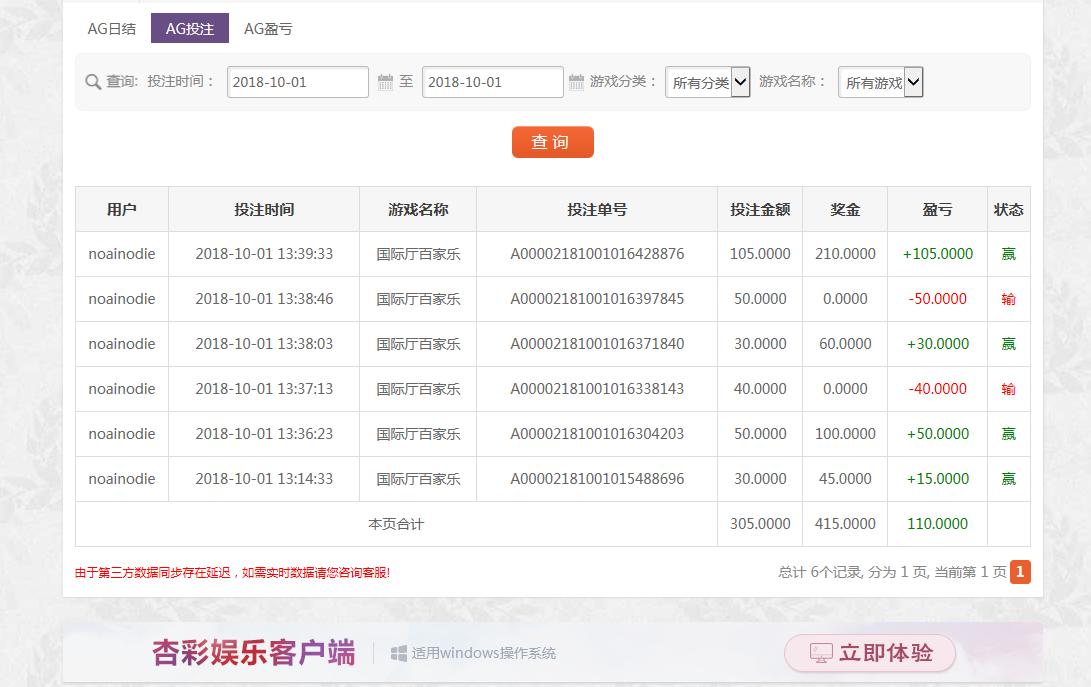Click the 奖金 column header
The height and width of the screenshot is (687, 1091).
[845, 210]
